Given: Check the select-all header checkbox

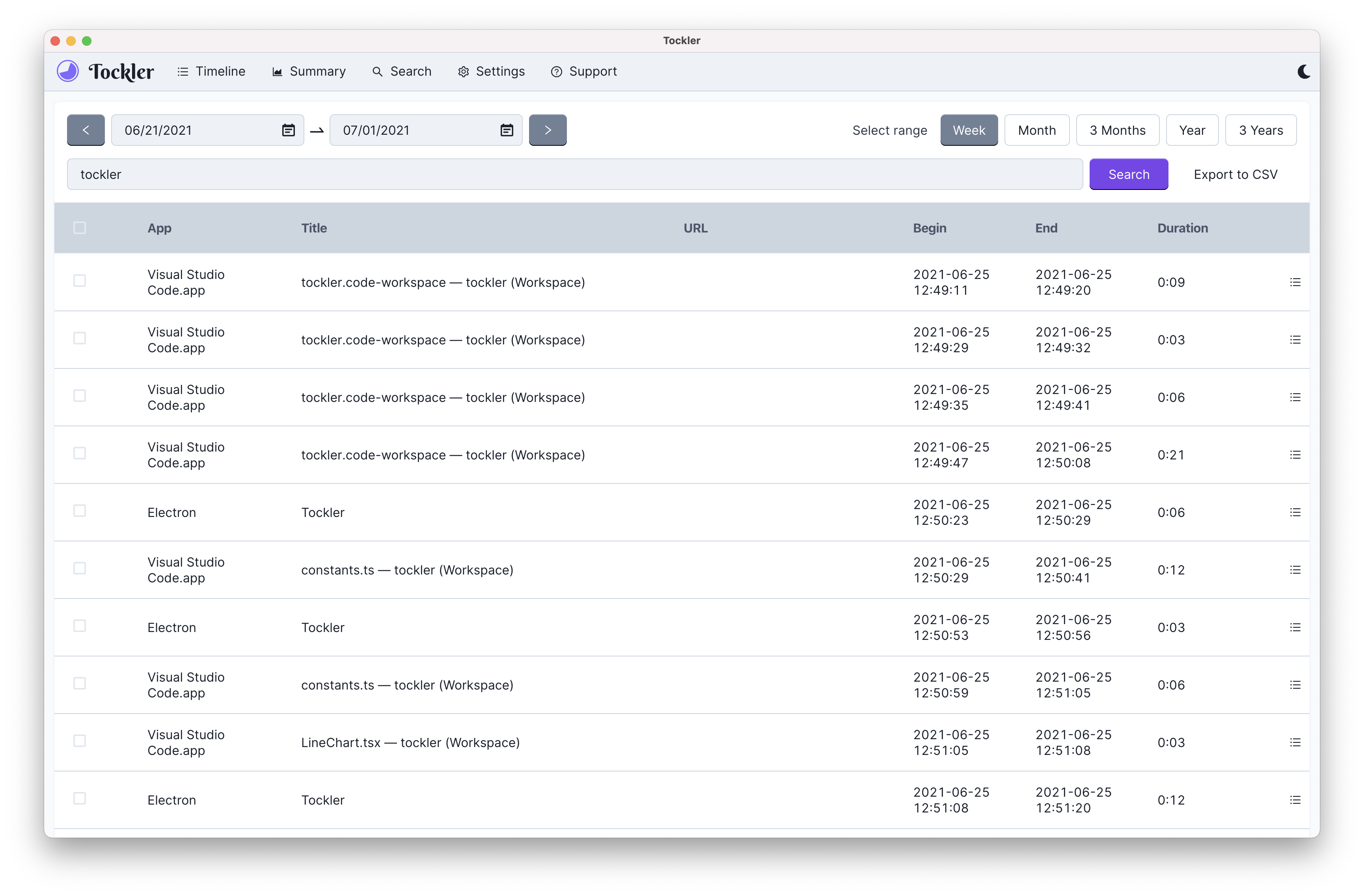Looking at the screenshot, I should (x=80, y=228).
